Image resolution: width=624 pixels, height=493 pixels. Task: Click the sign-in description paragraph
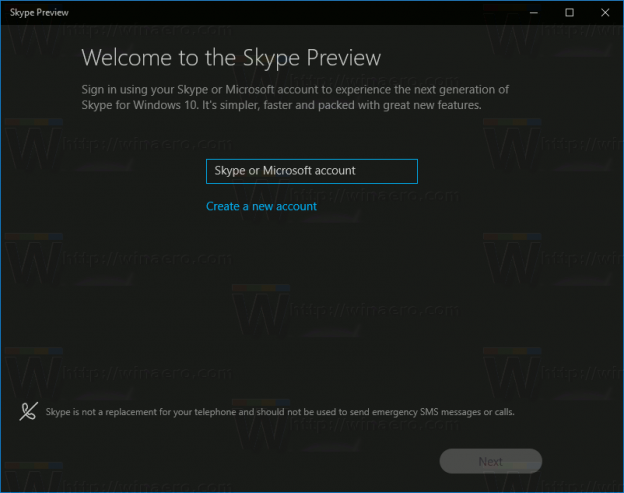coord(295,97)
